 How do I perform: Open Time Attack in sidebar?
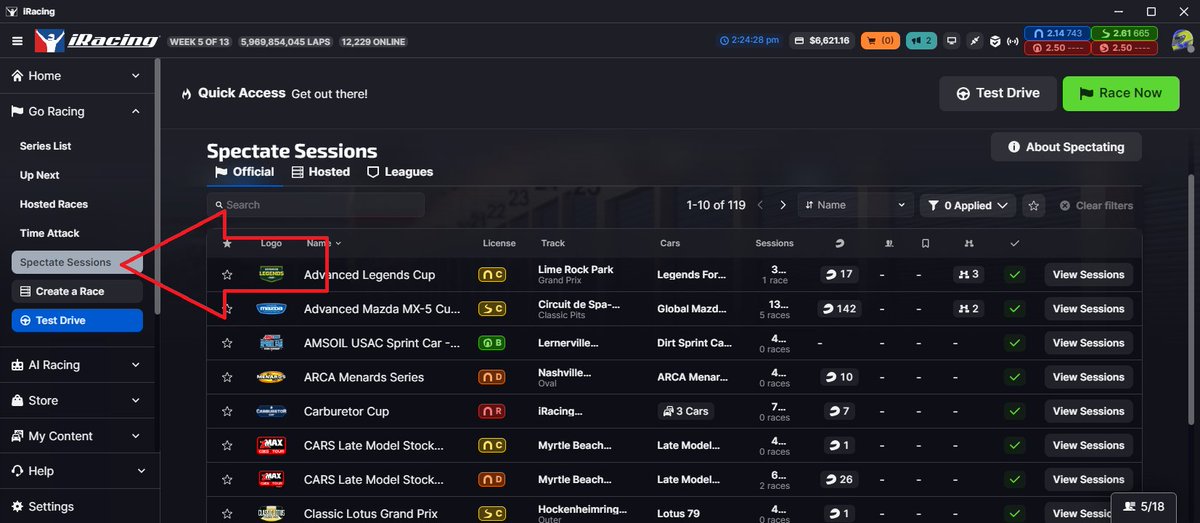(x=50, y=233)
